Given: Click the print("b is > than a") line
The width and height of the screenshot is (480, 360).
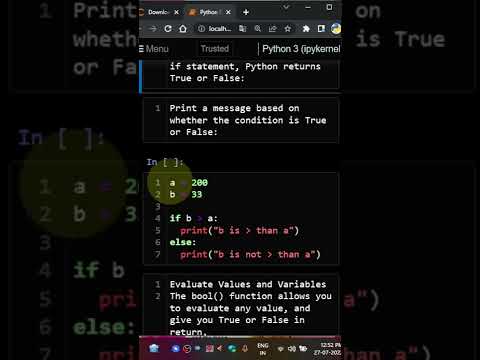Looking at the screenshot, I should [x=239, y=230].
